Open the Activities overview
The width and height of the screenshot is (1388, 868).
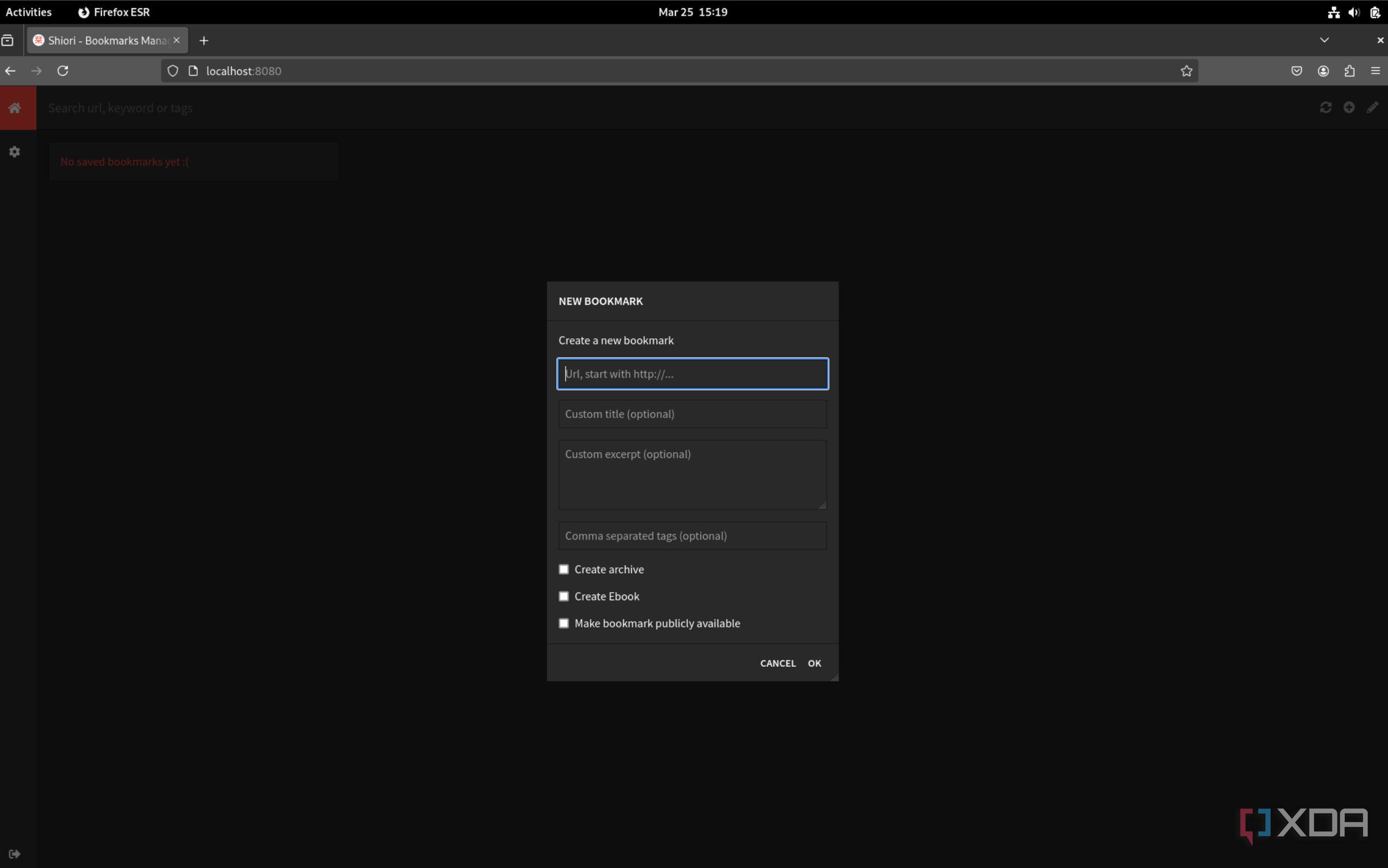[28, 12]
